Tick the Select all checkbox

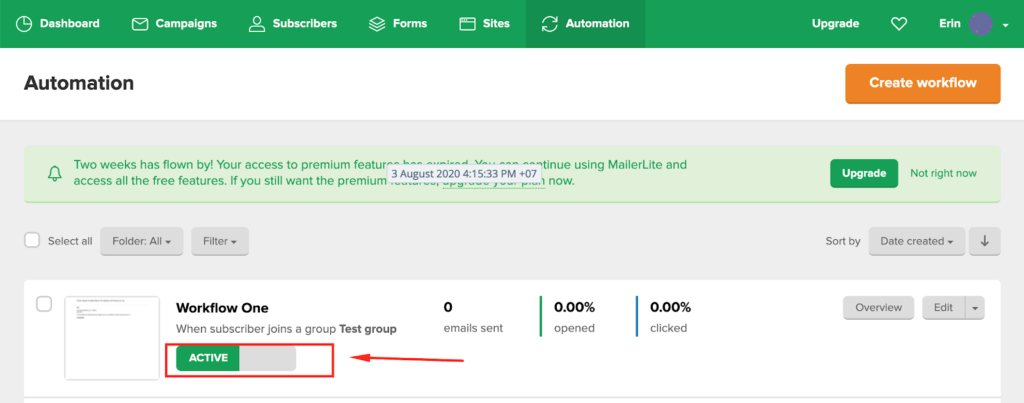click(x=32, y=240)
